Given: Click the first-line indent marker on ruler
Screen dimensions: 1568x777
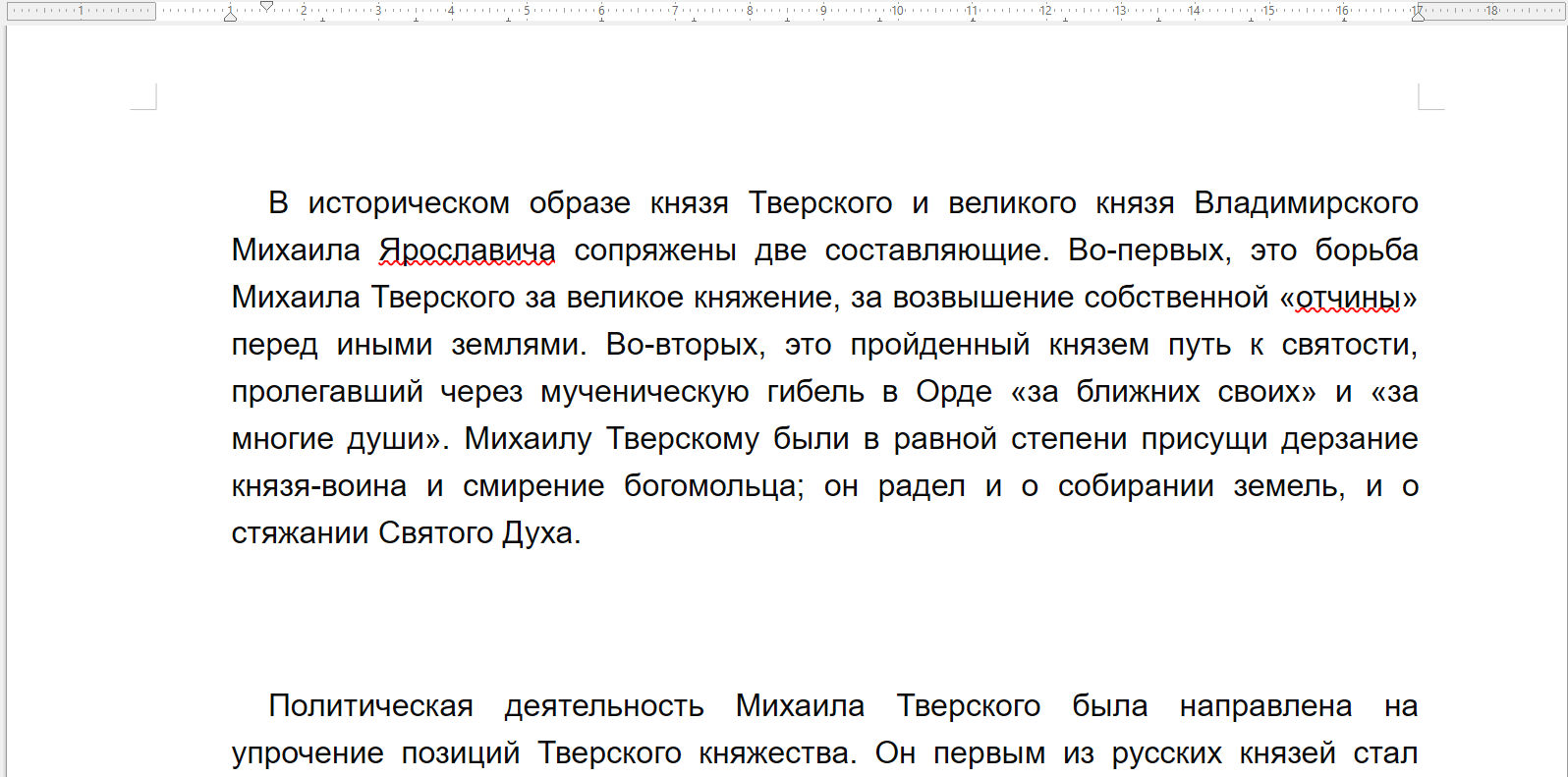Looking at the screenshot, I should coord(266,6).
